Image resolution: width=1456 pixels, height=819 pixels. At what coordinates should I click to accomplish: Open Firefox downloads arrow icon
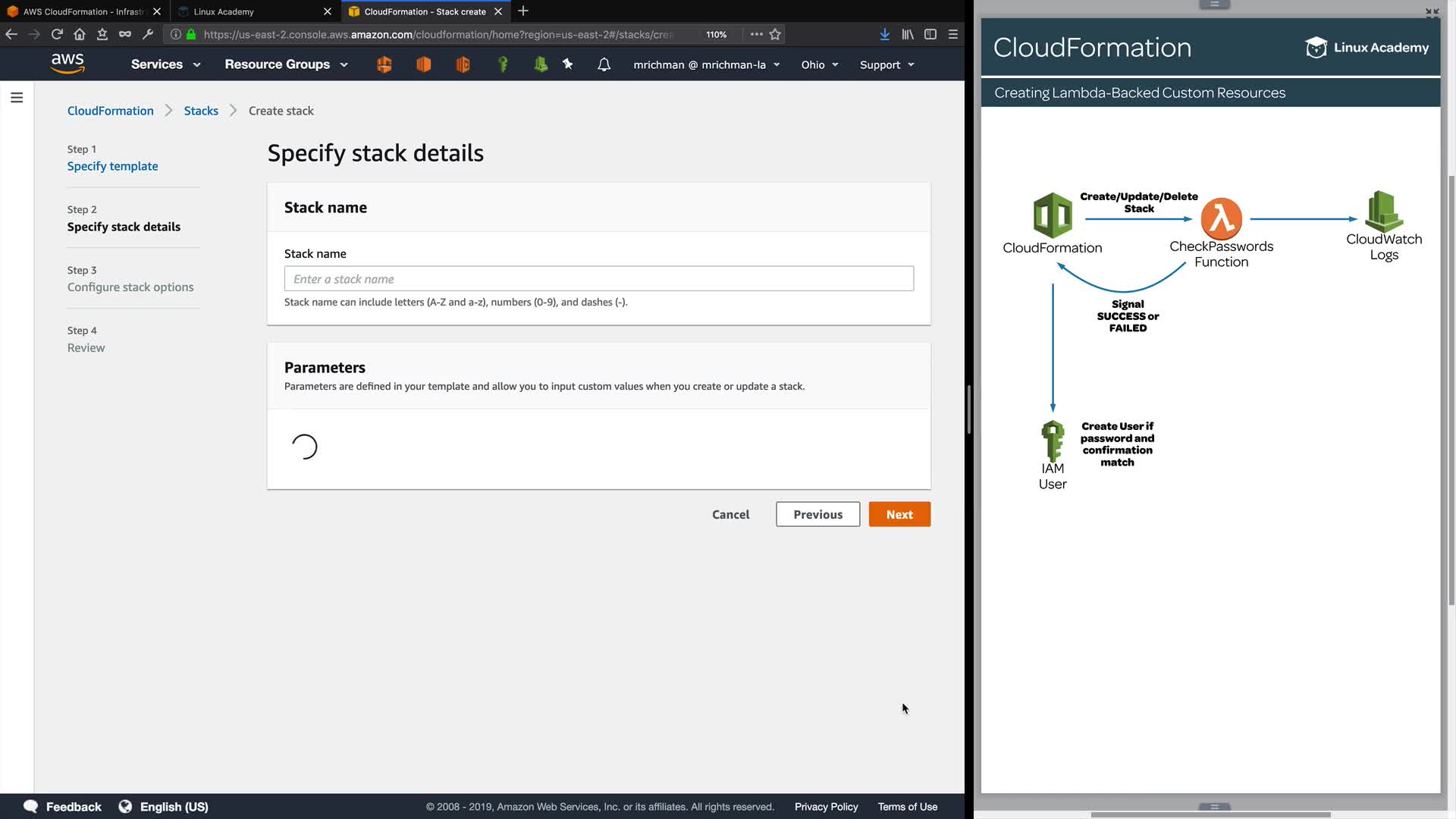[x=884, y=34]
